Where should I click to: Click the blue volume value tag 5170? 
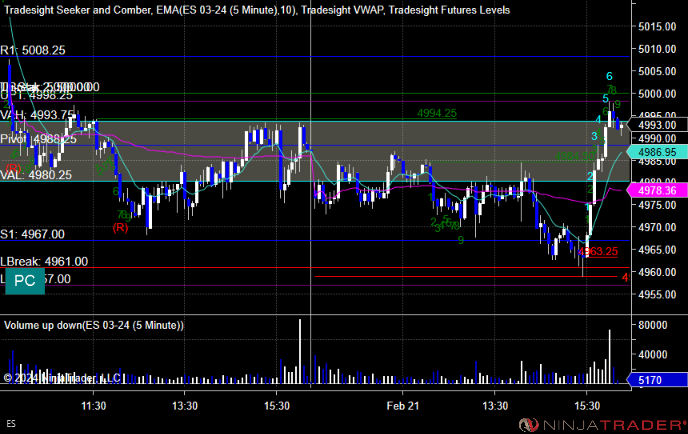point(657,380)
